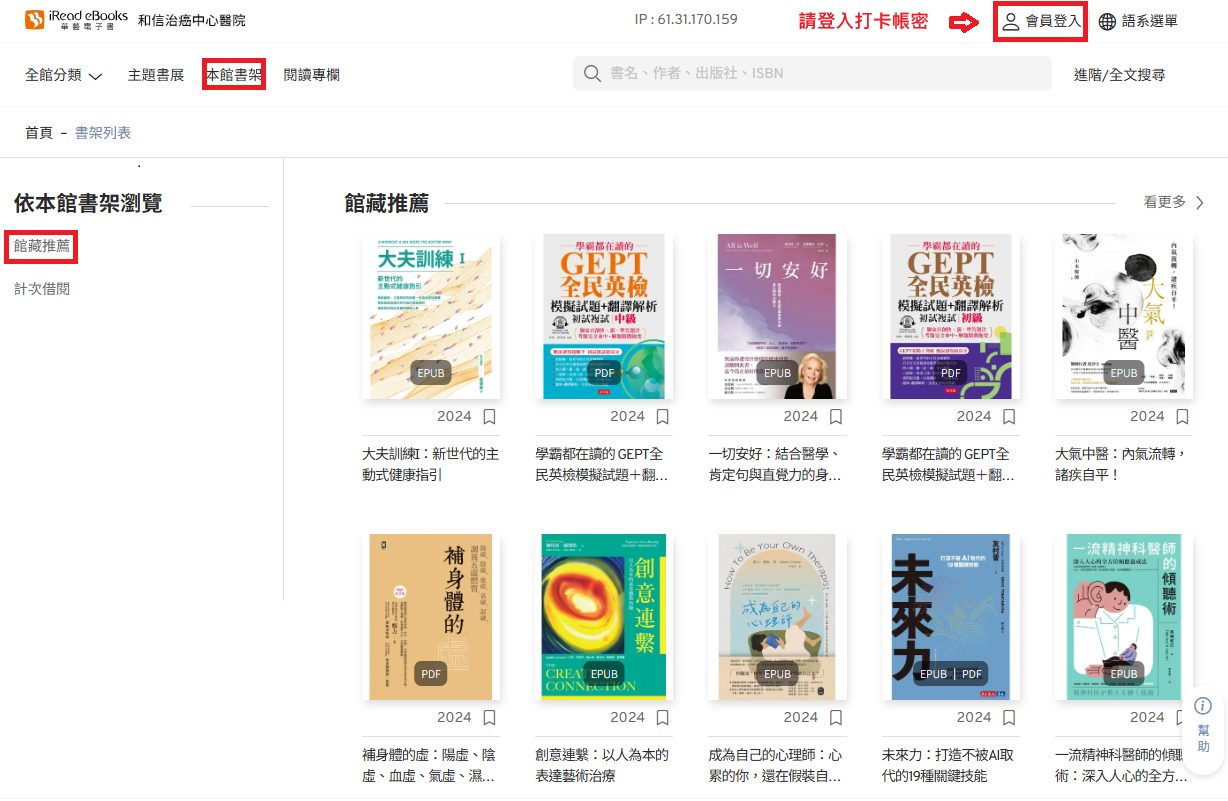1228x801 pixels.
Task: Bookmark the 補身體的虛 book
Action: [x=489, y=717]
